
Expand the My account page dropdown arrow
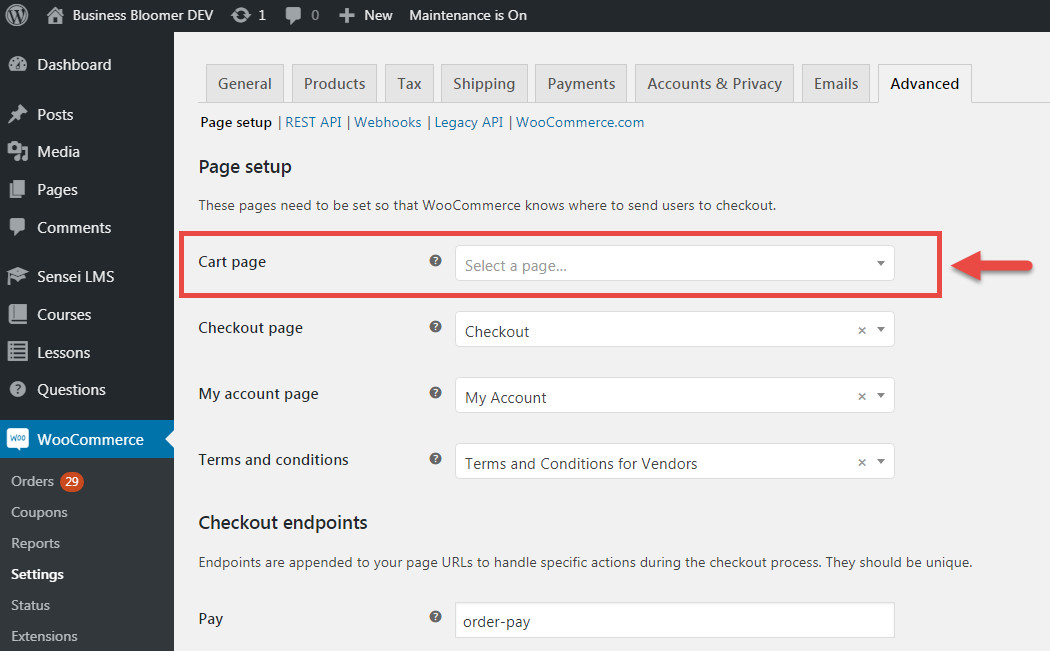[881, 396]
